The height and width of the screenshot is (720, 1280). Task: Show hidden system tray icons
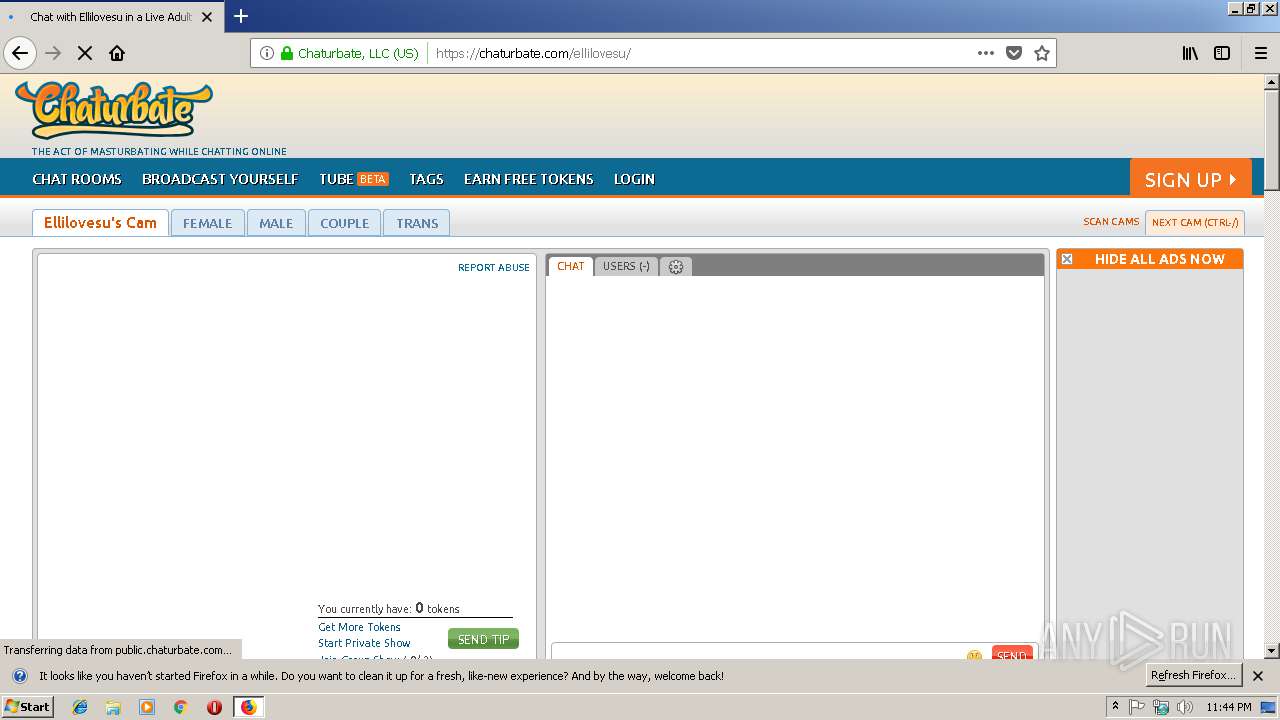point(1115,707)
